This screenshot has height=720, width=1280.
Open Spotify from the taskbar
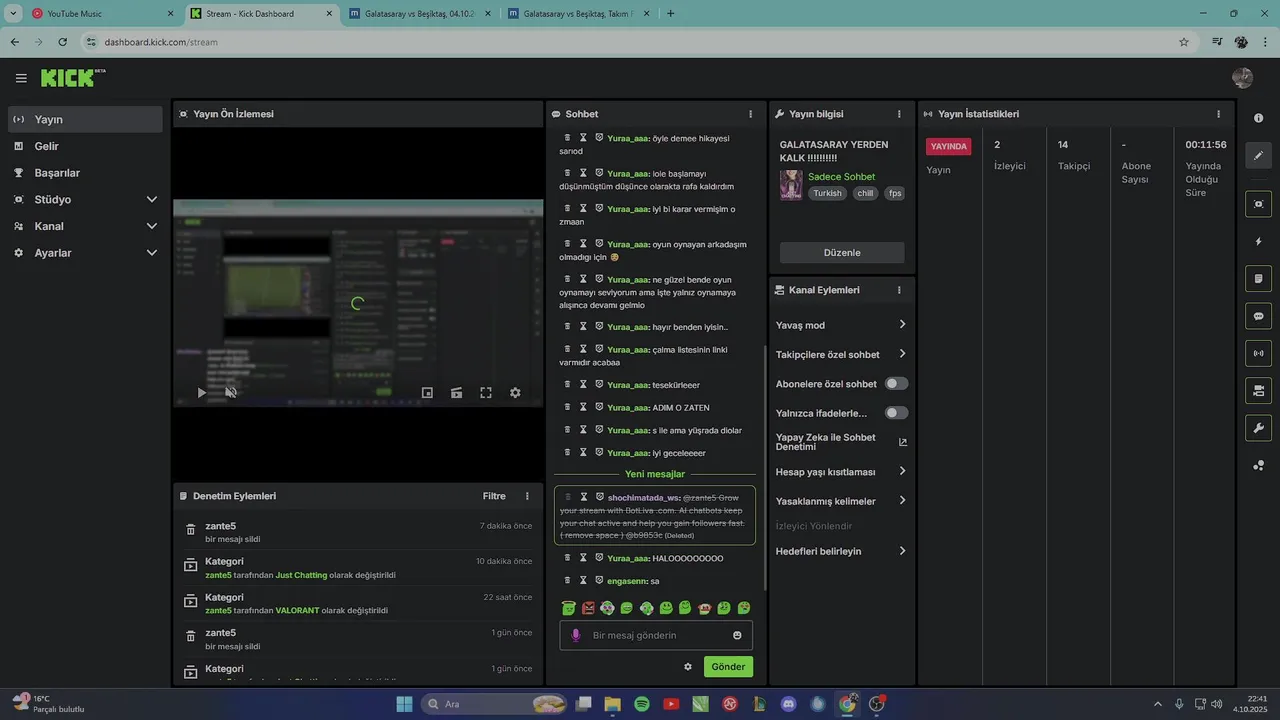point(642,704)
